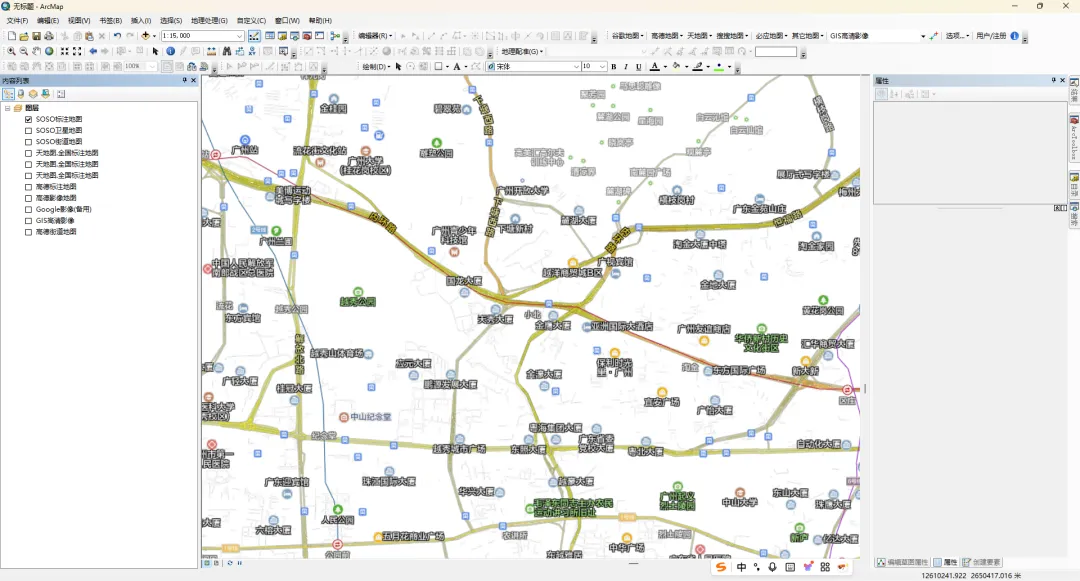
Task: Open the 编辑器(R) dropdown
Action: [375, 36]
